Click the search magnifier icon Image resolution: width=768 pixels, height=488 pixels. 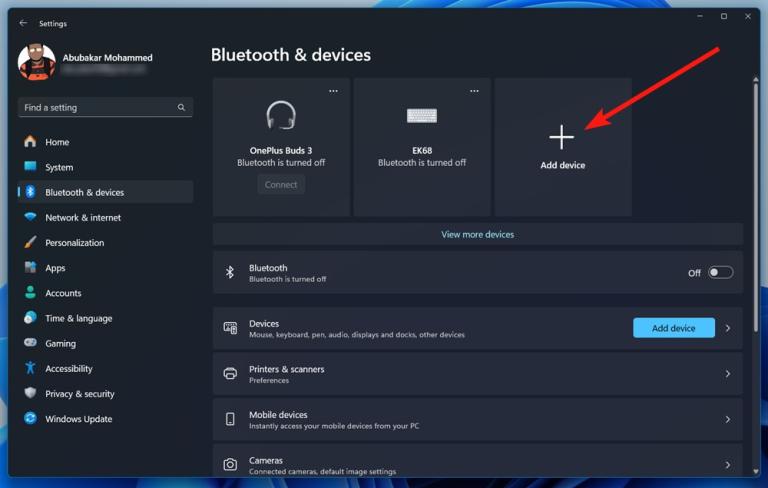pyautogui.click(x=181, y=107)
